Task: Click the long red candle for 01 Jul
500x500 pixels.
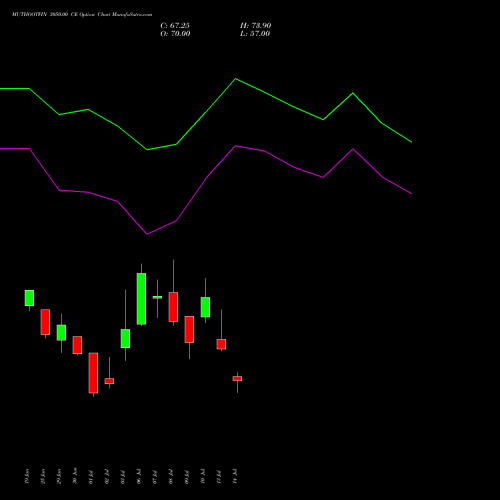Action: click(93, 373)
